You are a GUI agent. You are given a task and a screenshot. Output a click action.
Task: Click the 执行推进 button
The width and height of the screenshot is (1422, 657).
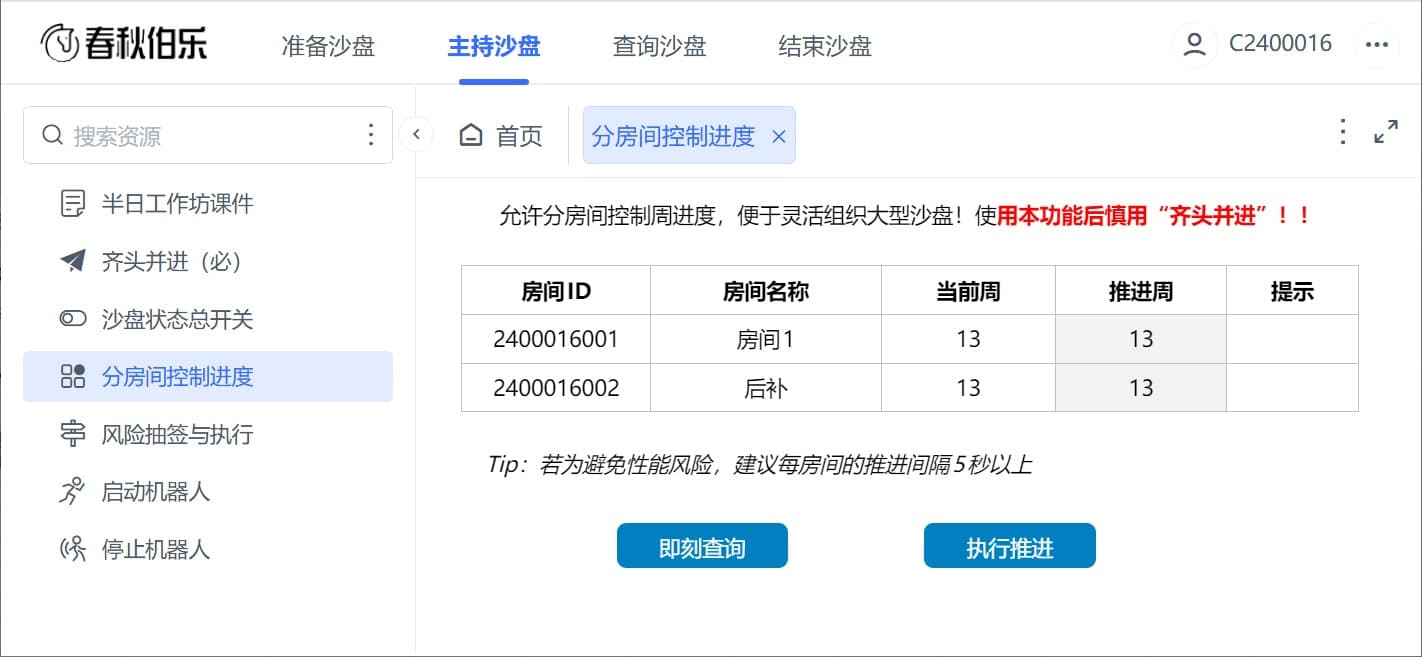coord(1010,546)
